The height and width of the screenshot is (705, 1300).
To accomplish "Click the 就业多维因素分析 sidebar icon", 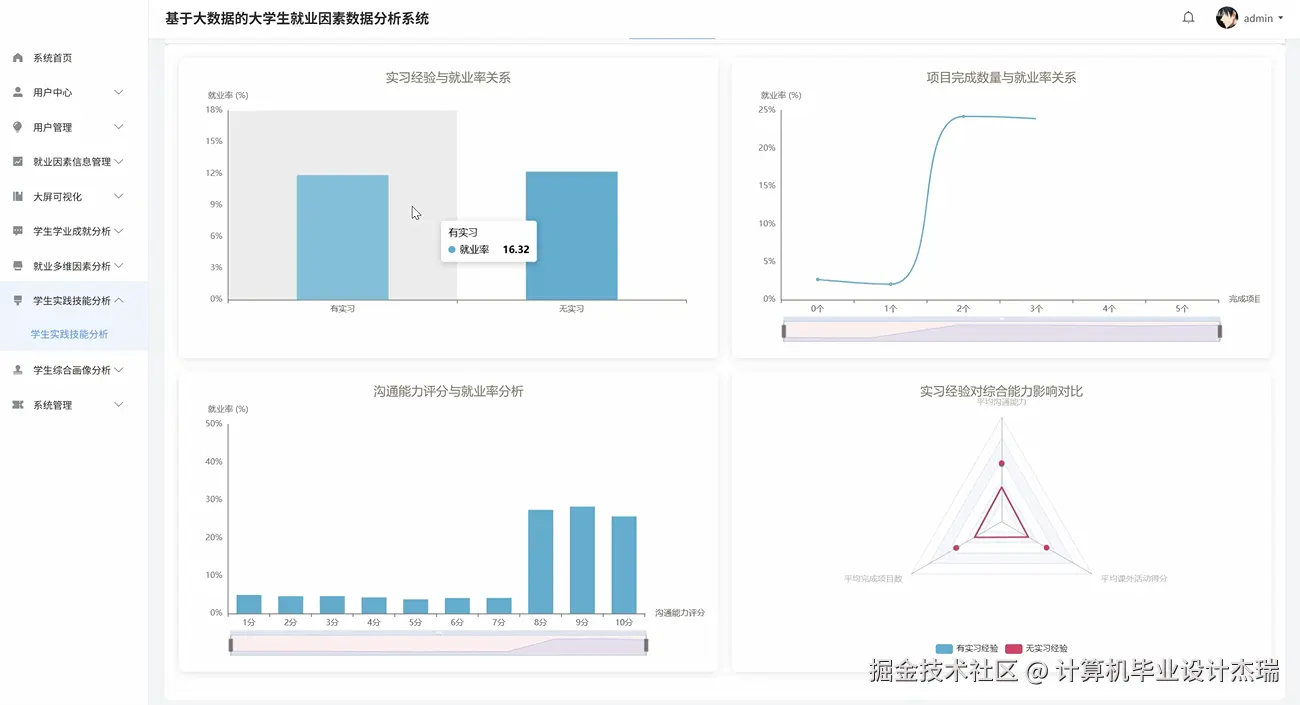I will [18, 266].
